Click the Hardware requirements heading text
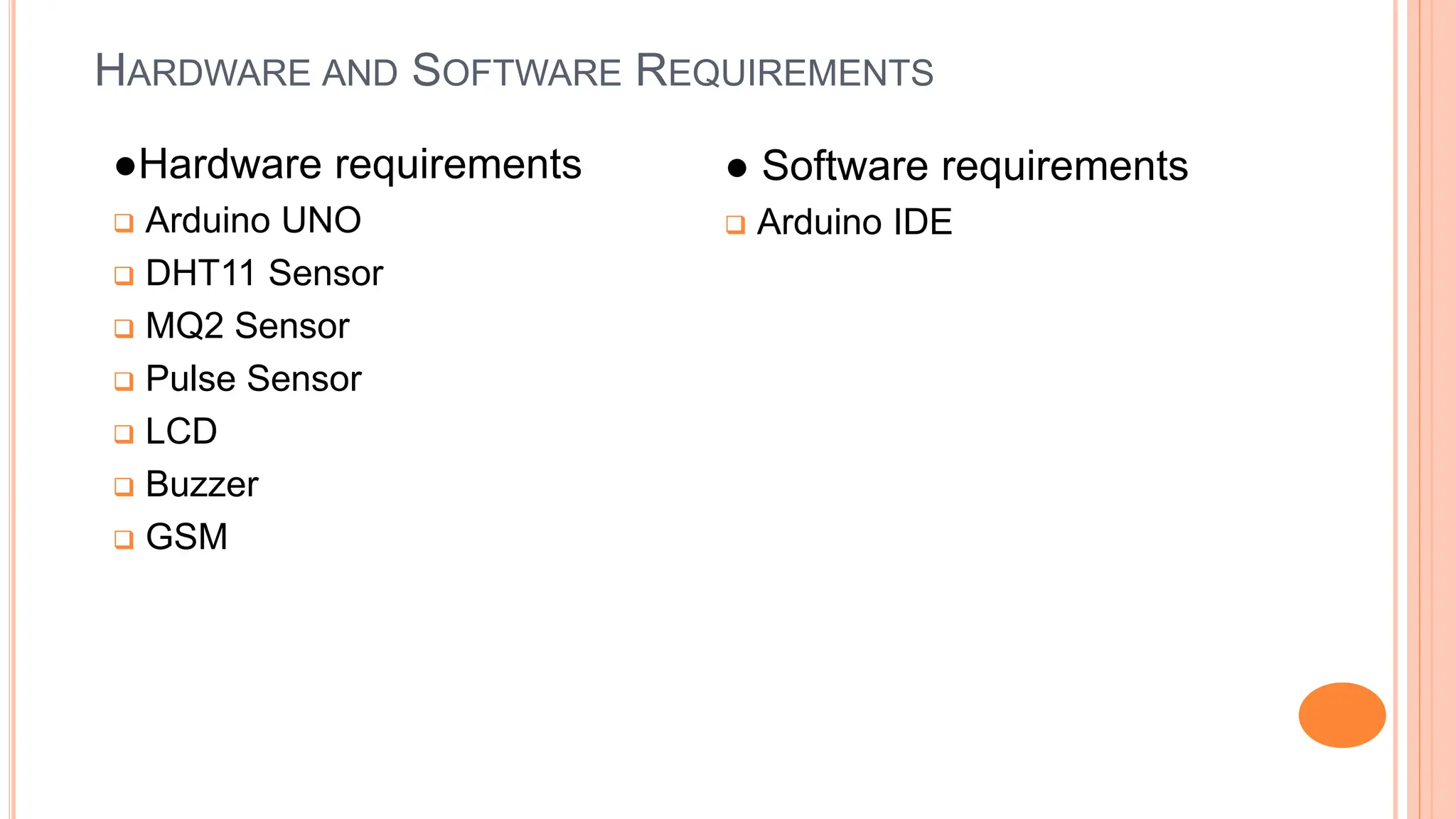The height and width of the screenshot is (819, 1456). click(360, 165)
